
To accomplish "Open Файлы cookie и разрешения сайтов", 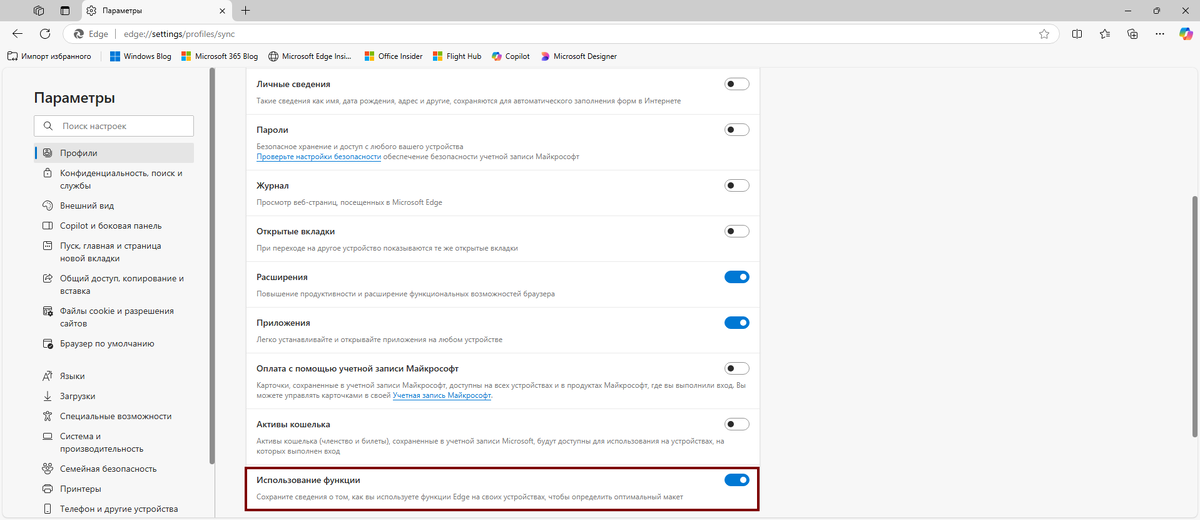I will pyautogui.click(x=114, y=317).
